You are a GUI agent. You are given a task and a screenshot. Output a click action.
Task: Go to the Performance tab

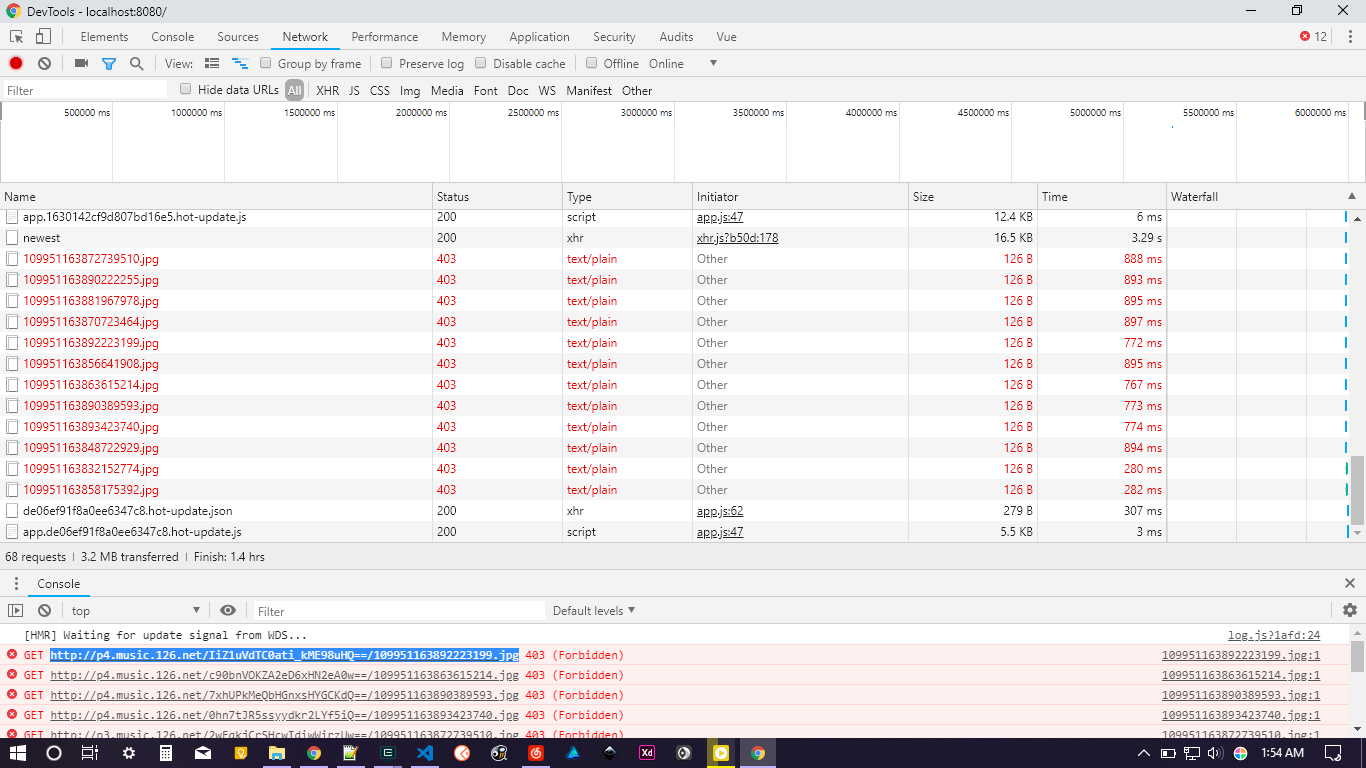385,36
